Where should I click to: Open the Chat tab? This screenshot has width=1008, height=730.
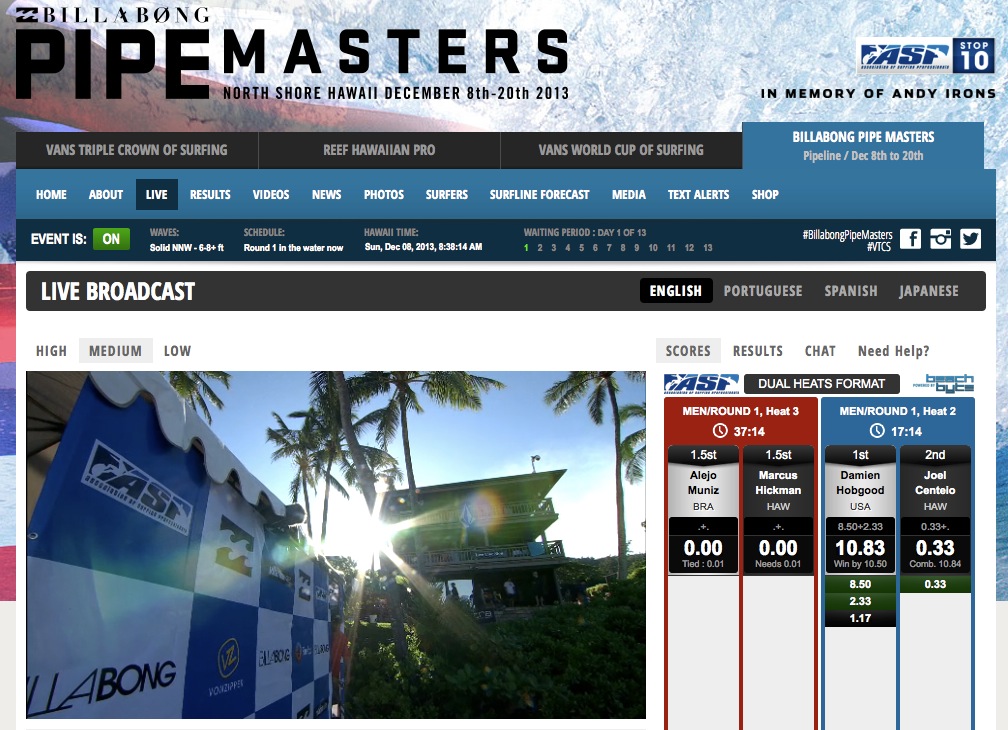820,351
